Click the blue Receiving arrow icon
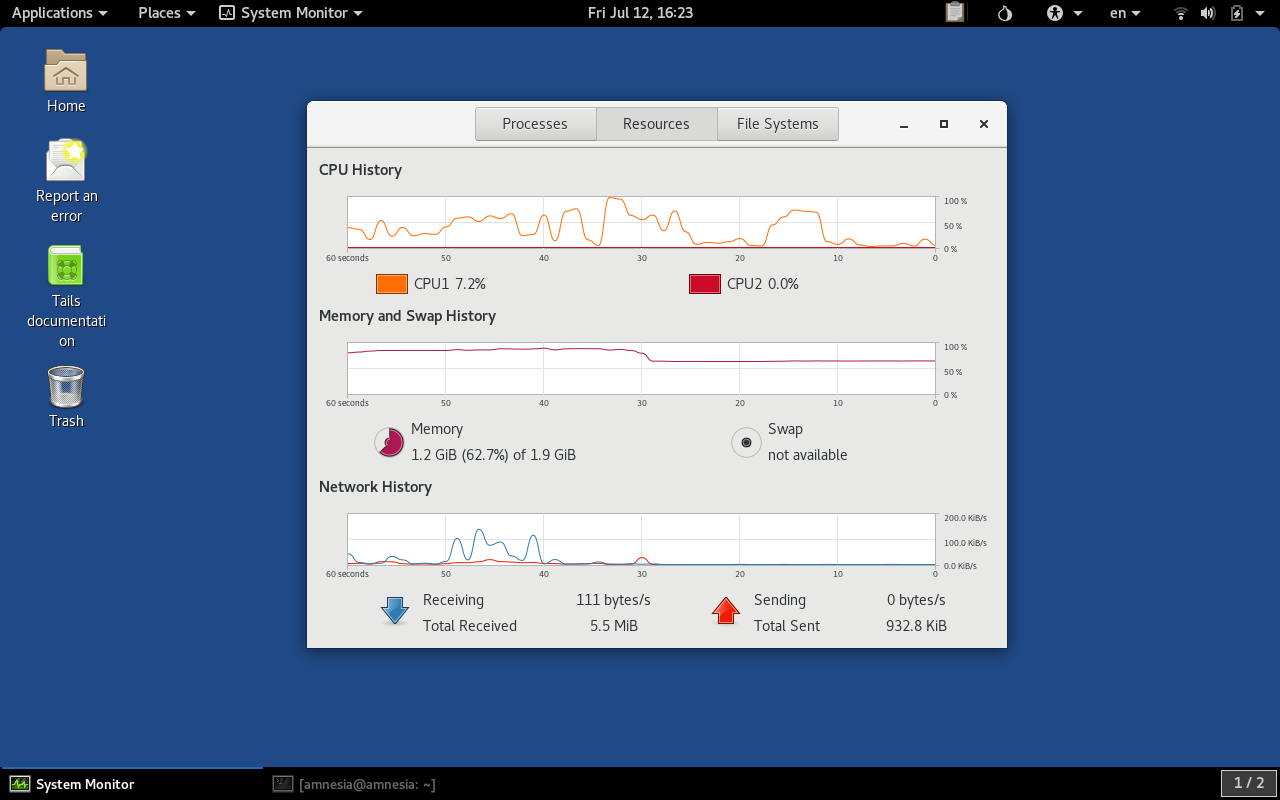This screenshot has width=1280, height=800. coord(394,611)
